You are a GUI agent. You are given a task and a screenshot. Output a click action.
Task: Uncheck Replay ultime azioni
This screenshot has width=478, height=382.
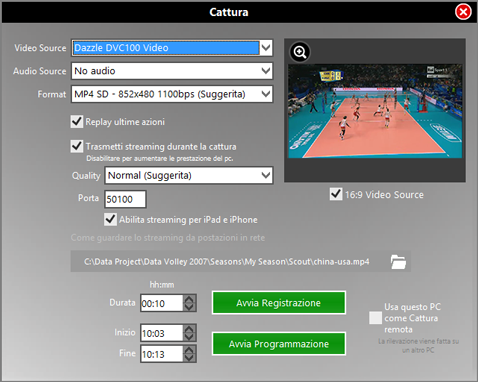click(77, 122)
